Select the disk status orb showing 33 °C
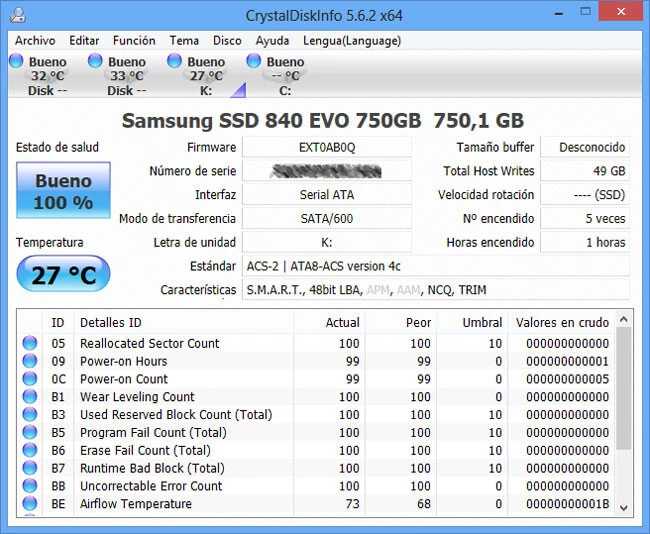This screenshot has width=650, height=534. 95,62
